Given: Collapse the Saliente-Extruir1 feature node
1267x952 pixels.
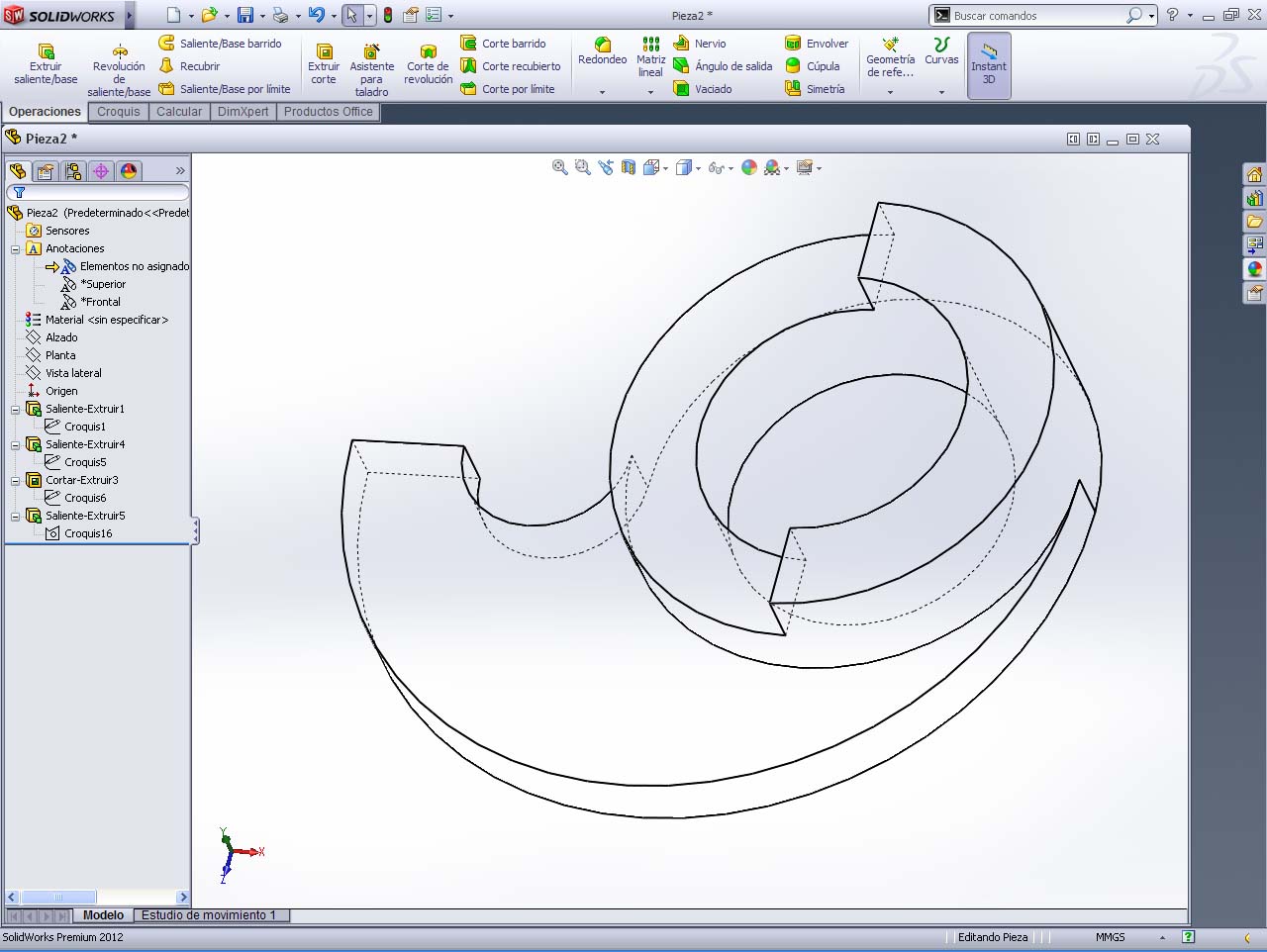Looking at the screenshot, I should (16, 410).
